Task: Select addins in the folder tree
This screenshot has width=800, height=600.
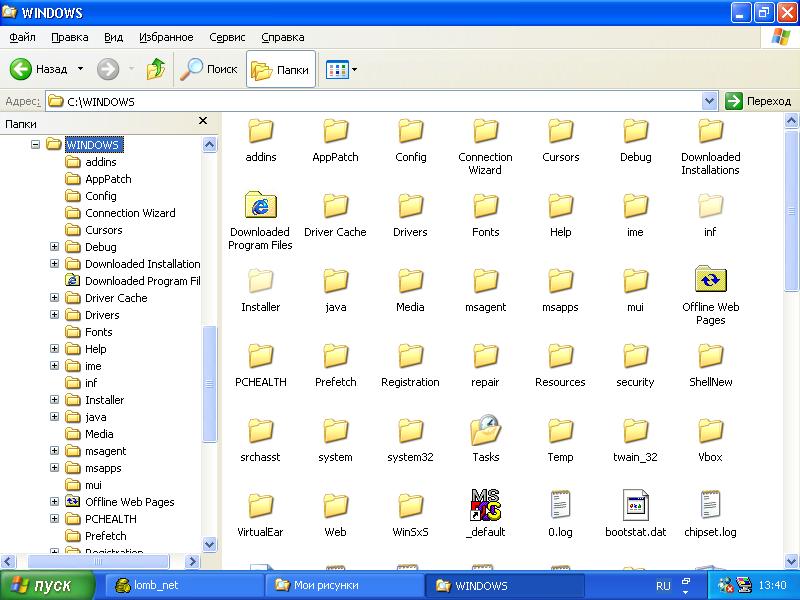Action: click(101, 162)
